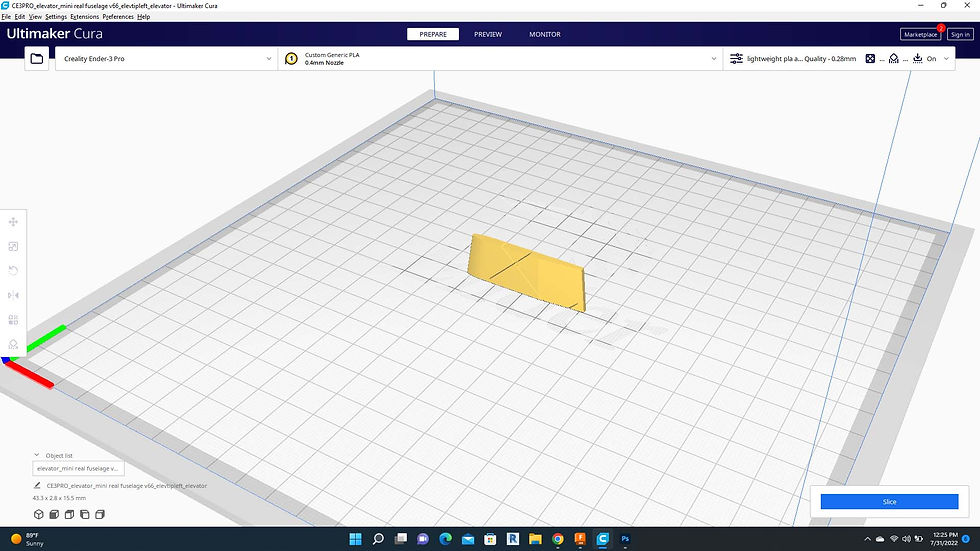
Task: Select elevator_mini real fuselage object in list
Action: [78, 469]
